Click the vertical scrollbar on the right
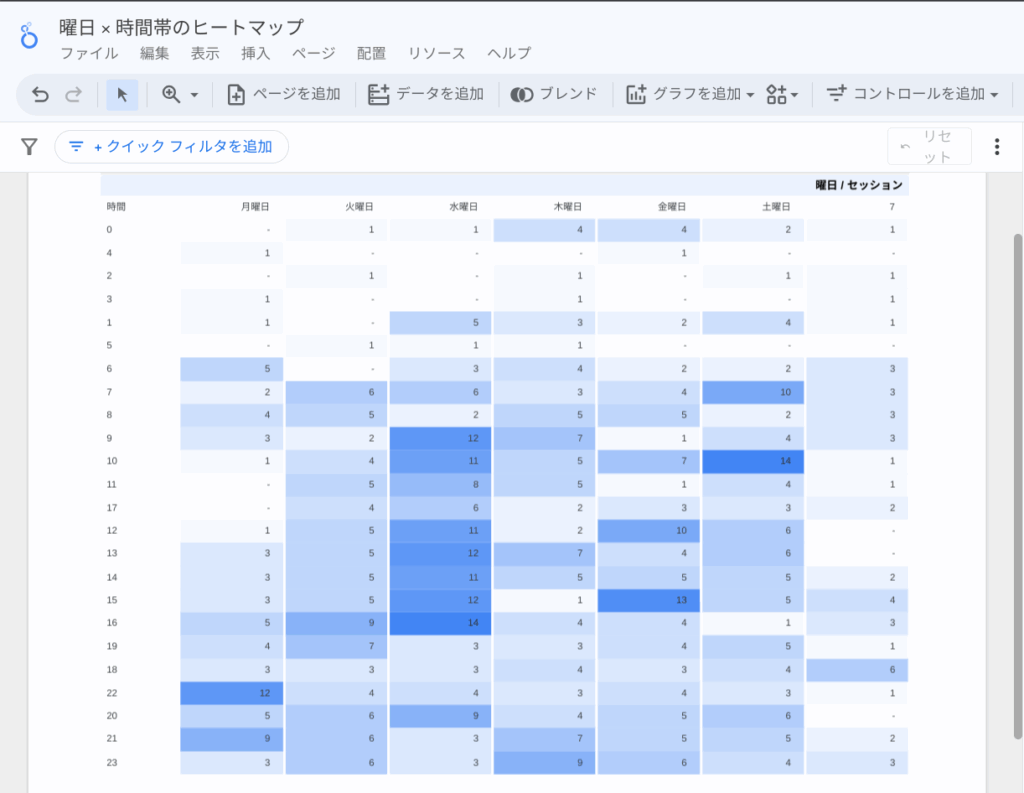Screen dimensions: 1024x793 click(1017, 486)
